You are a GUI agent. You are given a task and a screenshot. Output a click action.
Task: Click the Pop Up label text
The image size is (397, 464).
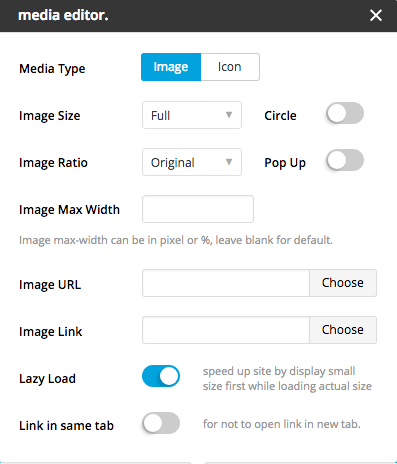point(285,163)
